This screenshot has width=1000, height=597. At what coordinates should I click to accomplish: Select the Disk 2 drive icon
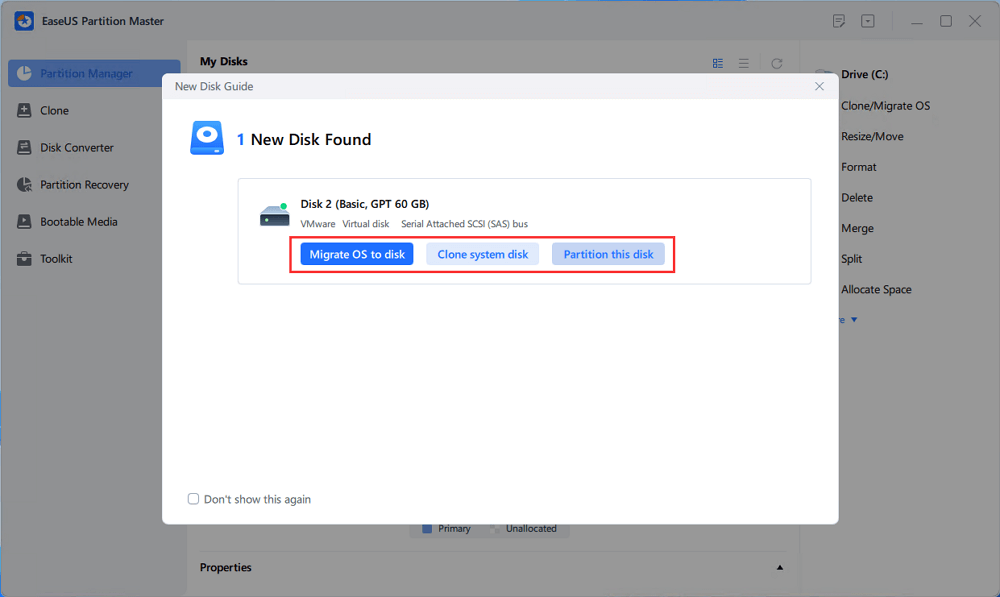[274, 213]
